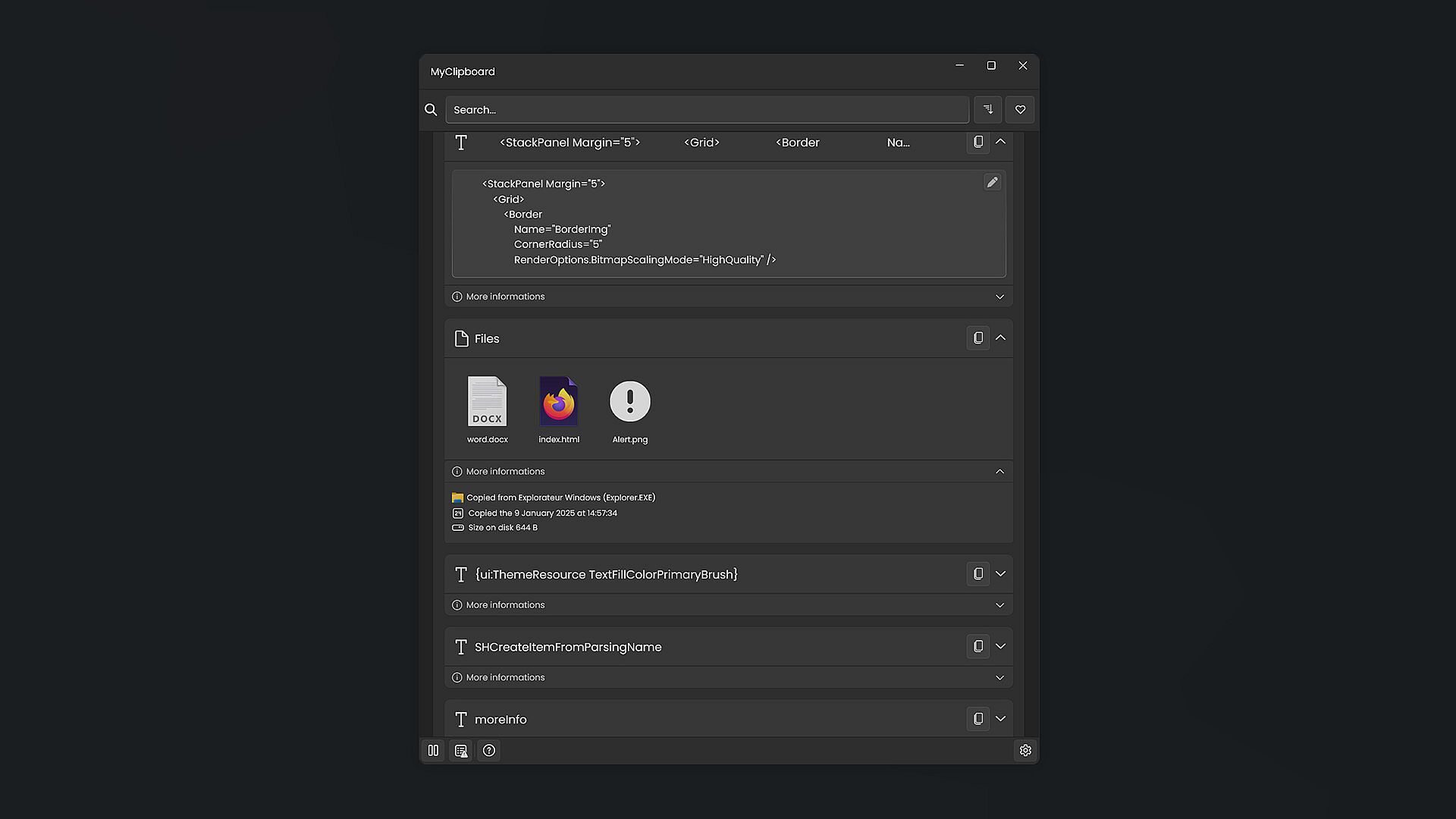Copy the ui:ThemeResource text entry
The image size is (1456, 819).
coord(977,574)
